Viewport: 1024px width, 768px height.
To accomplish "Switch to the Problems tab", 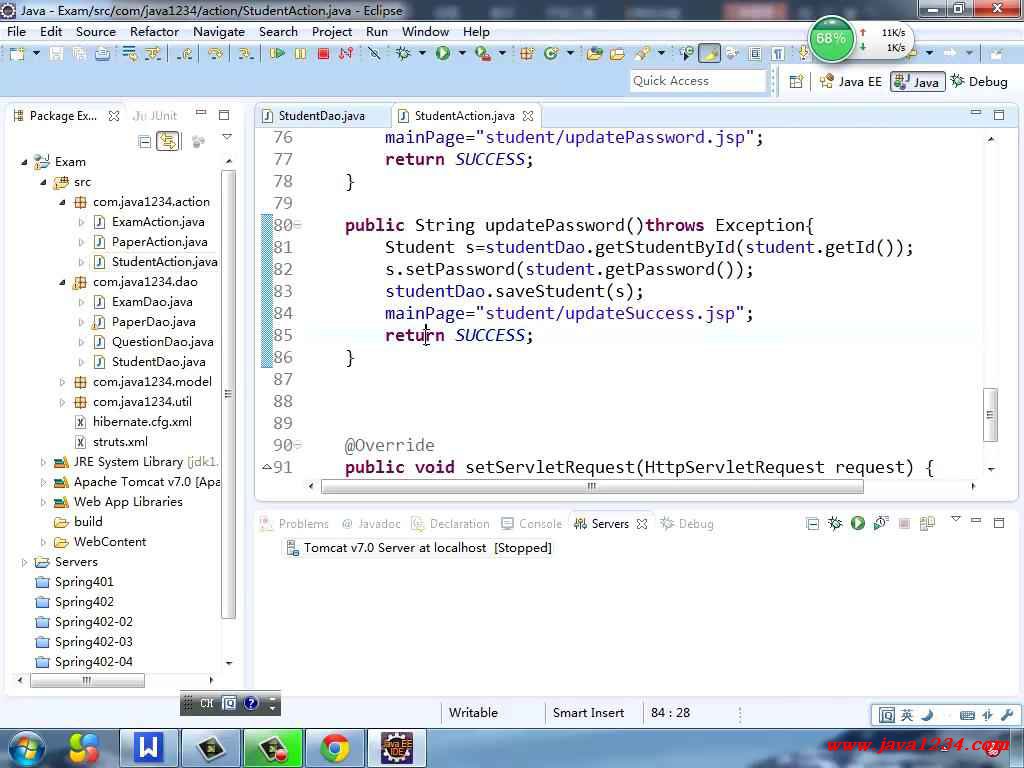I will click(x=295, y=524).
